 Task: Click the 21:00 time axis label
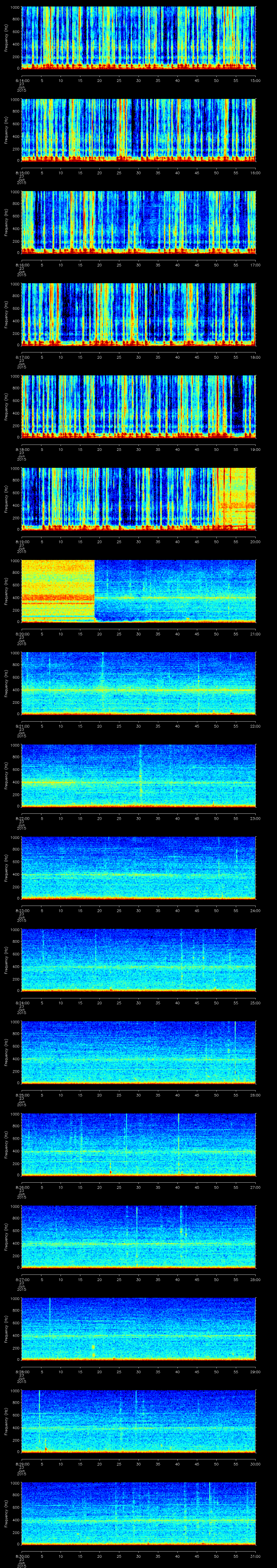pyautogui.click(x=256, y=634)
